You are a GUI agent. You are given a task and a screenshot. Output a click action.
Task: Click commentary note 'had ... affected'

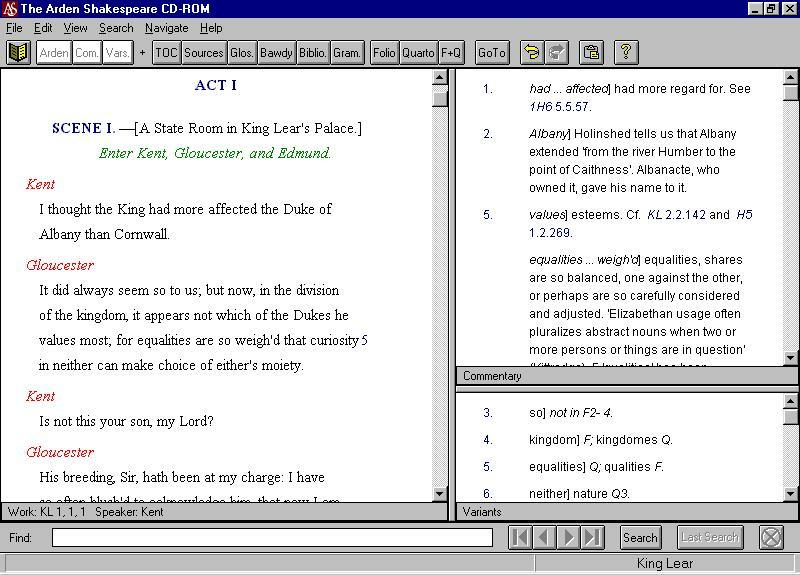click(640, 97)
